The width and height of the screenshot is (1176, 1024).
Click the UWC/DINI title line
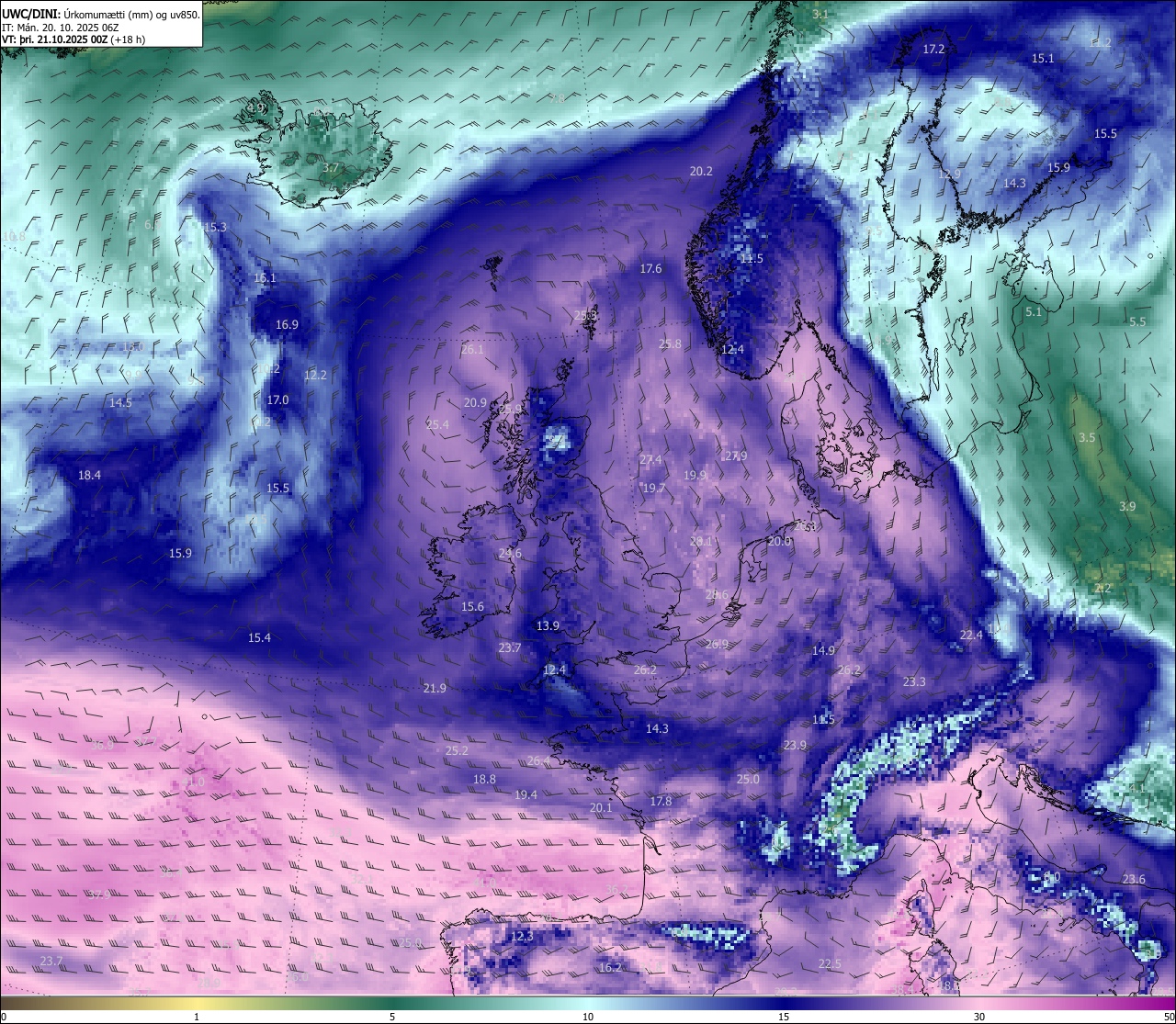click(x=100, y=14)
